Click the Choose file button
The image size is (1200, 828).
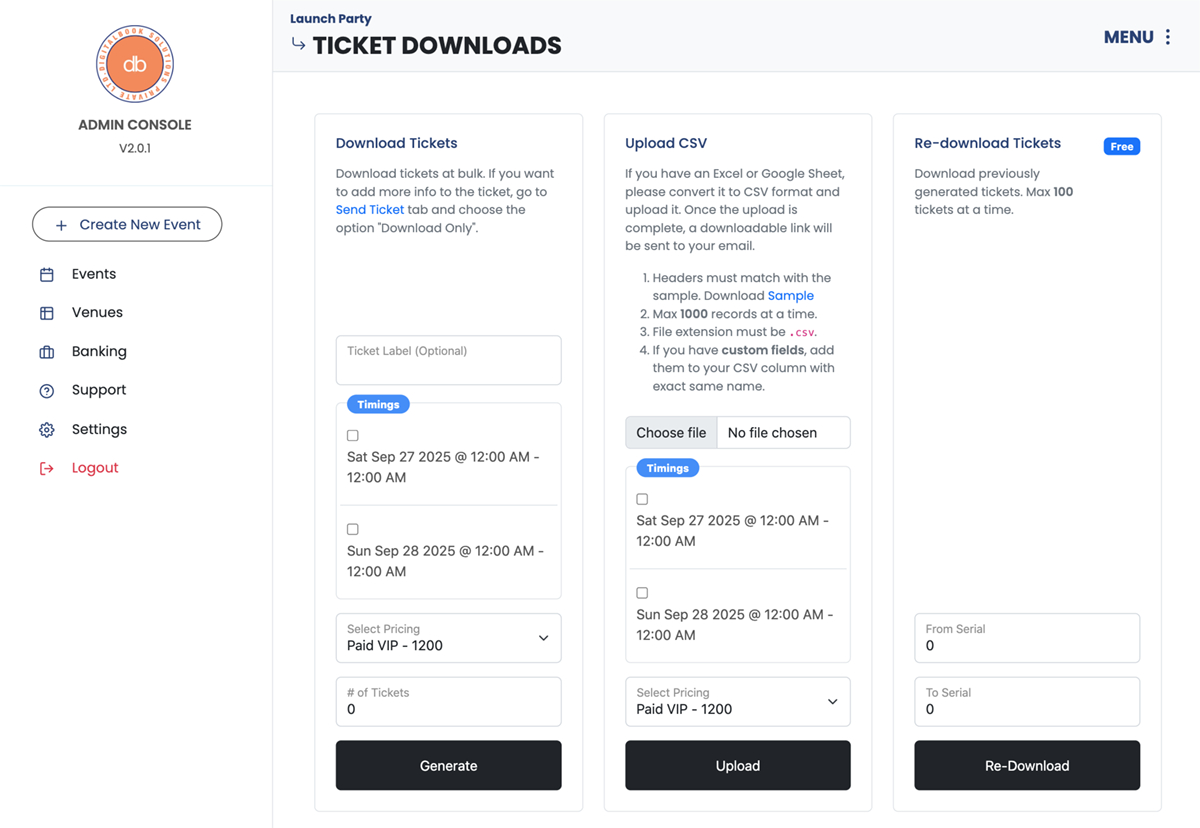point(671,433)
